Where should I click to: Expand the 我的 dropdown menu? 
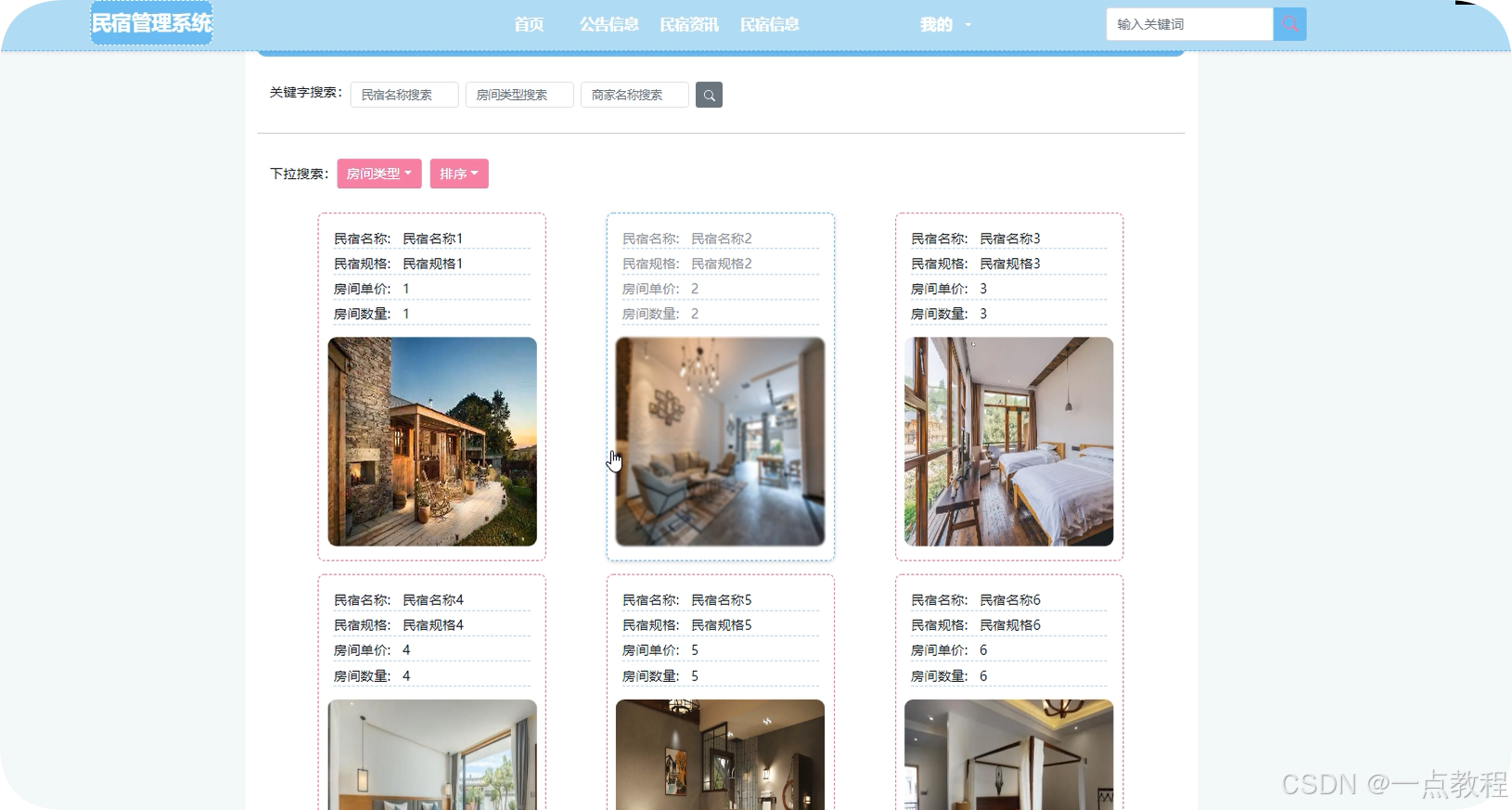point(945,25)
